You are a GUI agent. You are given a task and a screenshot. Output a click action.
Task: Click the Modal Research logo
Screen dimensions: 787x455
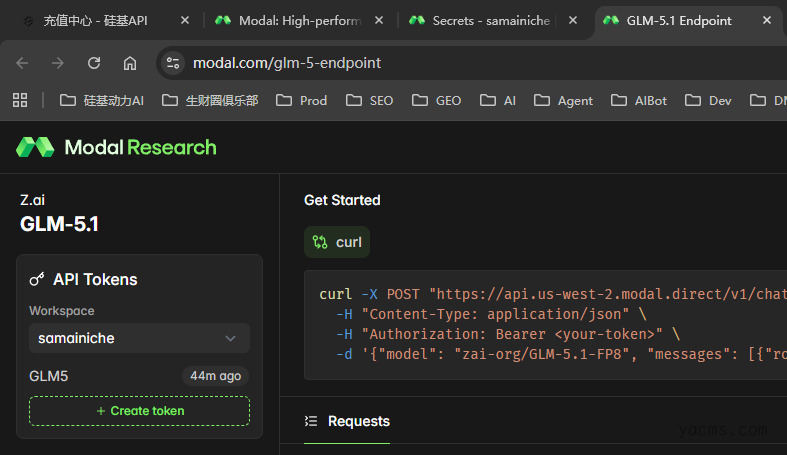(x=116, y=147)
